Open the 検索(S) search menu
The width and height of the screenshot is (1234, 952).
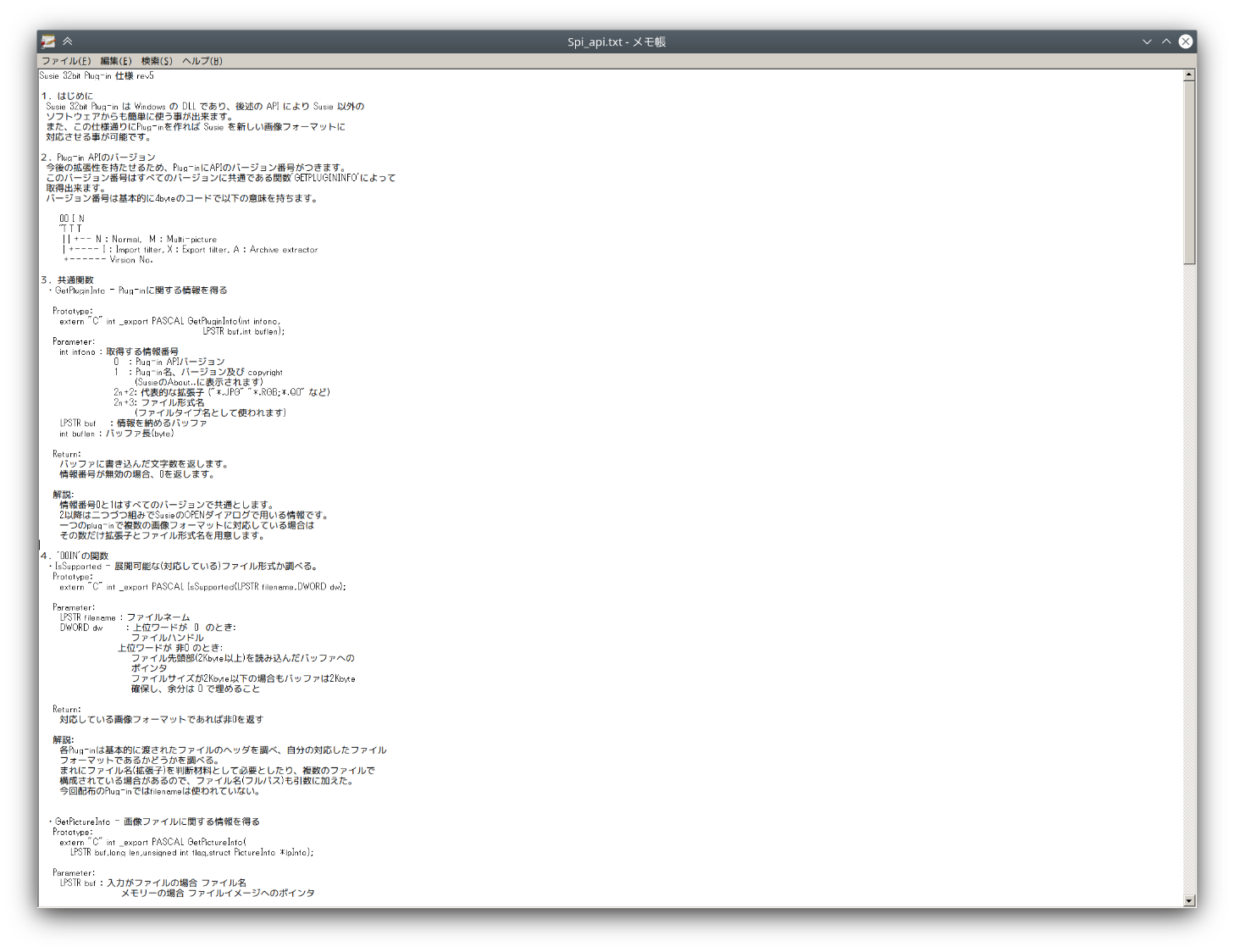[x=157, y=61]
